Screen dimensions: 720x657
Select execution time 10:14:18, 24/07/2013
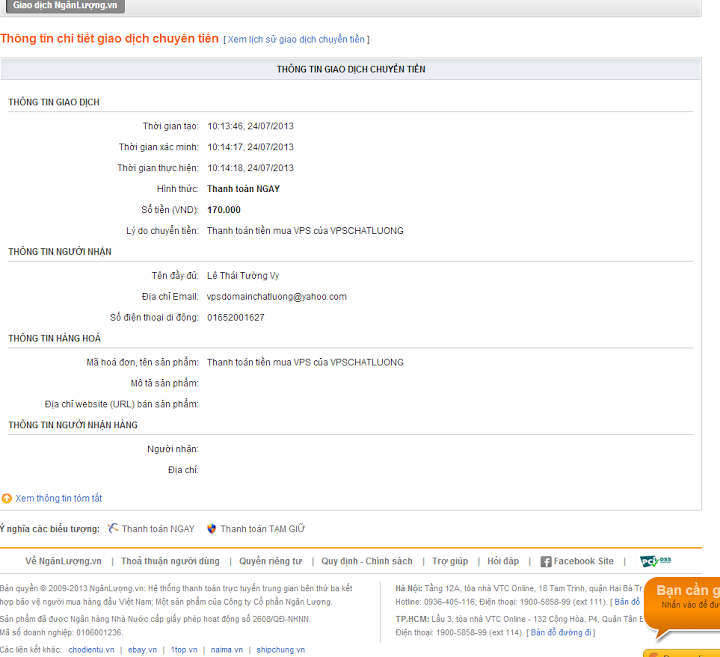(x=250, y=168)
